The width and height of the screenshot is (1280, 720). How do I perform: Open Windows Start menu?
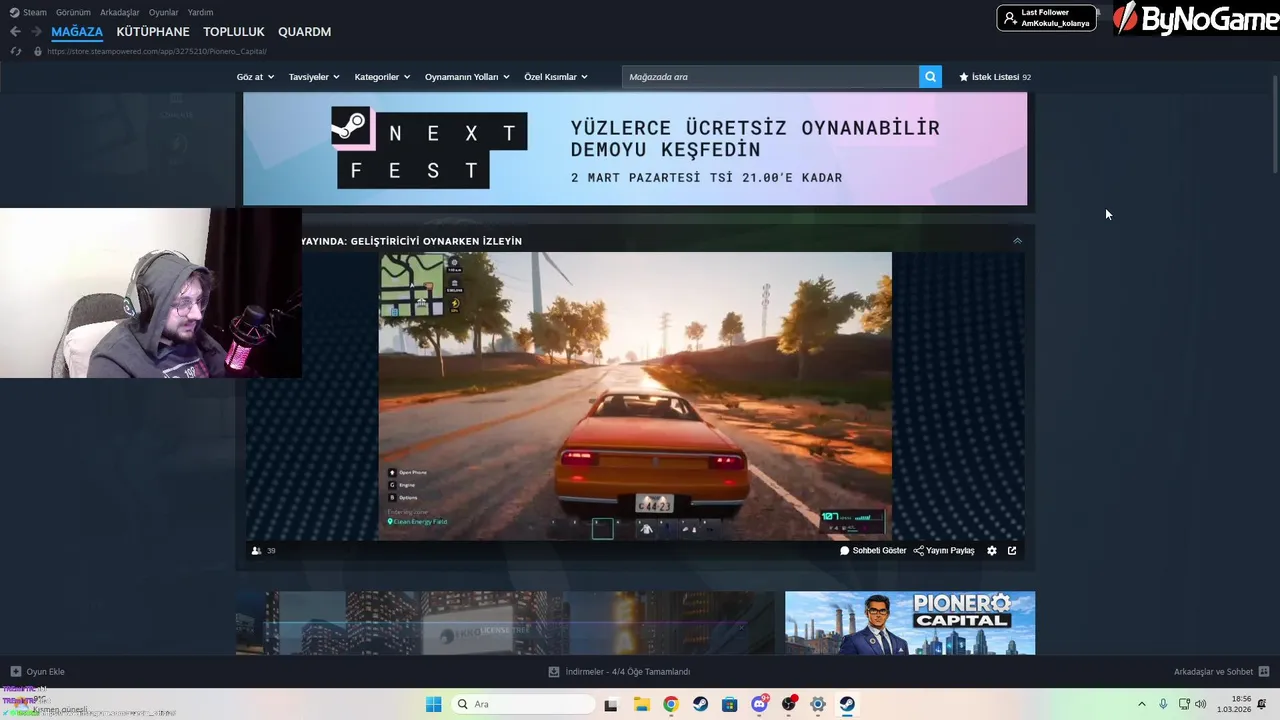pyautogui.click(x=433, y=704)
